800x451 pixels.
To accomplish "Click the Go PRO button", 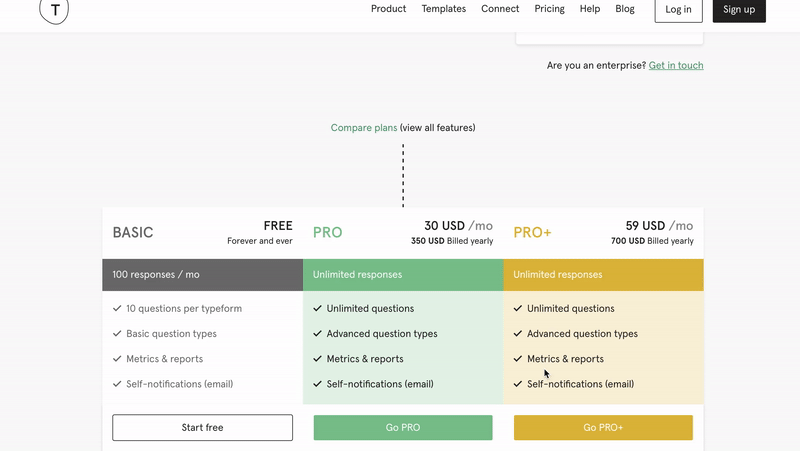I will (x=403, y=428).
